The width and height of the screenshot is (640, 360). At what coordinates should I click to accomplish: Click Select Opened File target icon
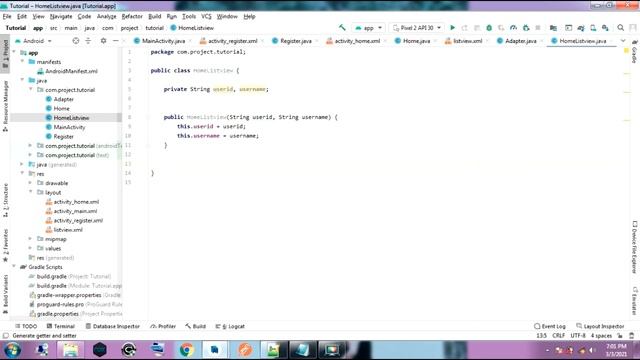click(76, 41)
